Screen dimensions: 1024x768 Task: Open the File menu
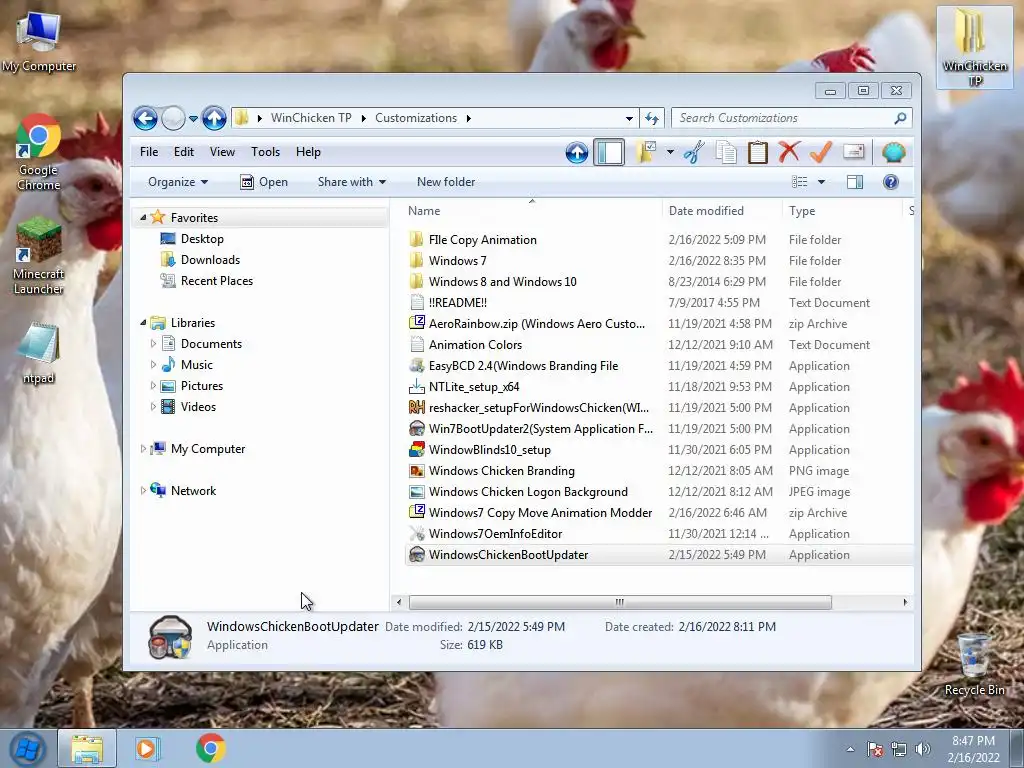149,152
